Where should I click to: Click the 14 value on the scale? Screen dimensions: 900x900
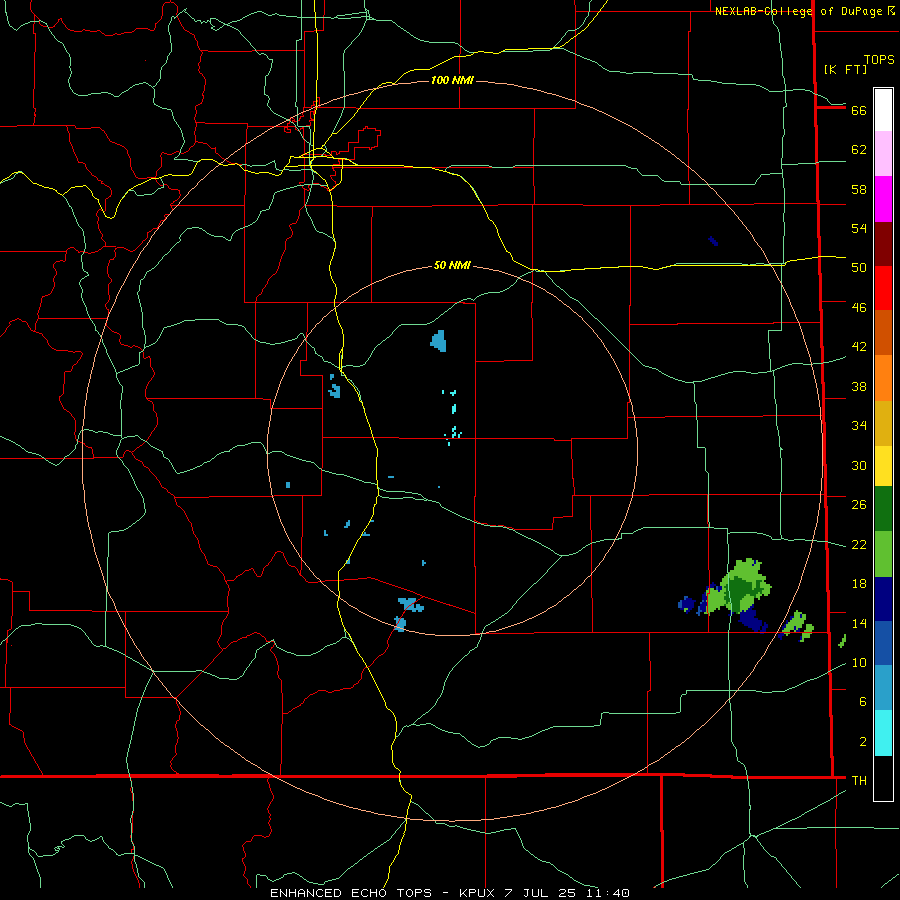click(859, 624)
